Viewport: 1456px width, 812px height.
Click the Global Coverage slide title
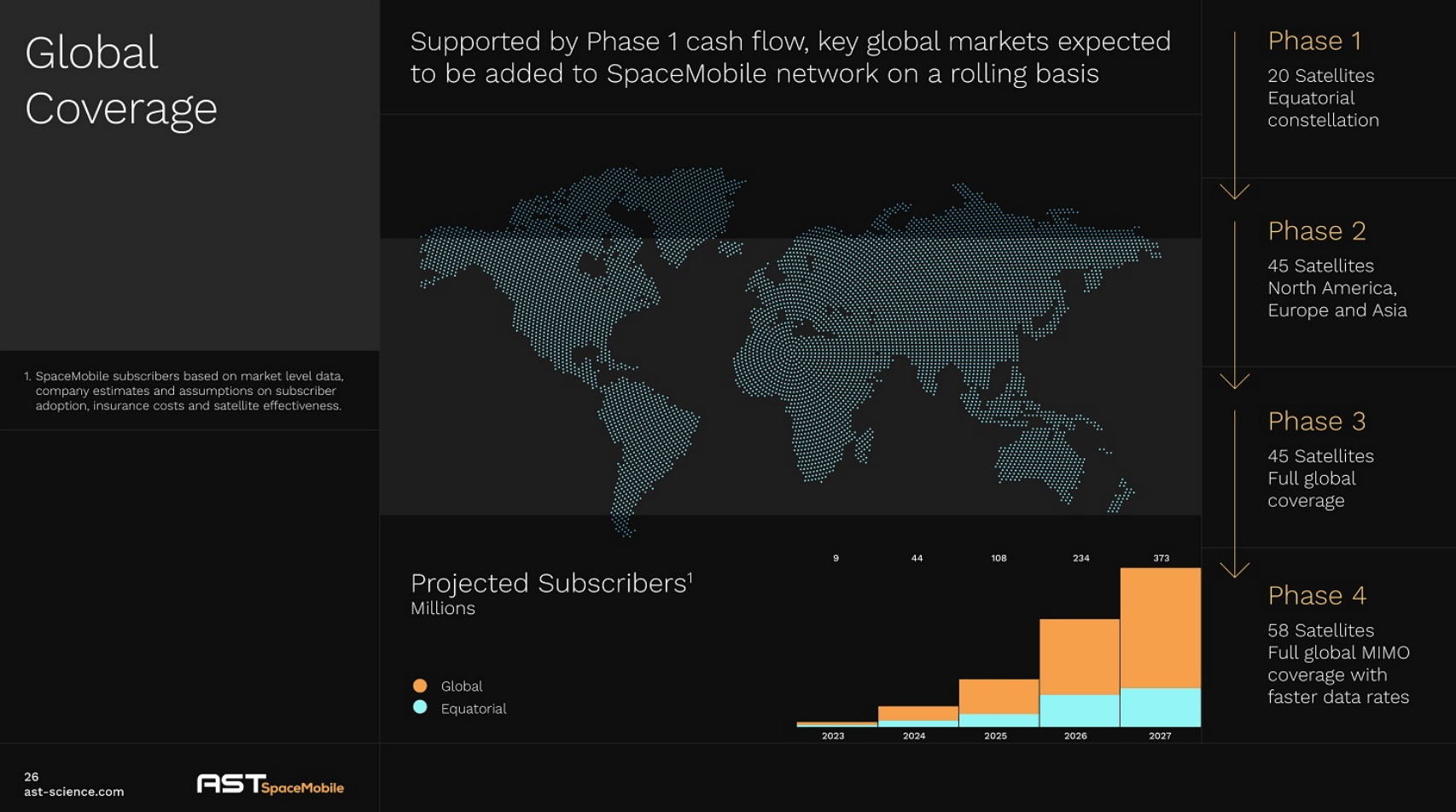coord(121,80)
